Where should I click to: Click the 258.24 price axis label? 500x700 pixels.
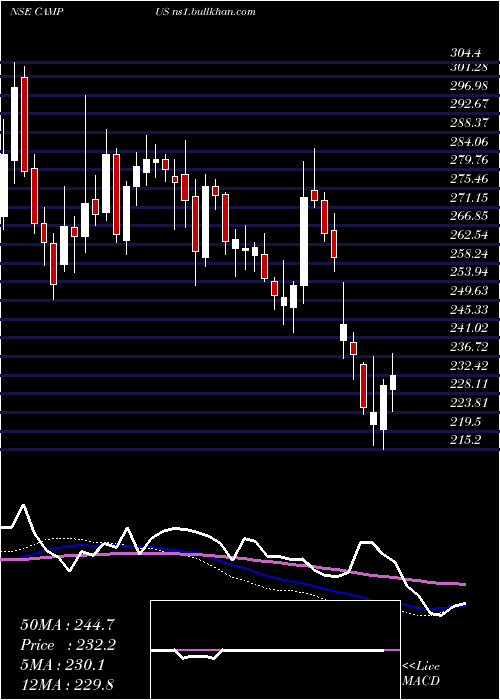coord(469,253)
